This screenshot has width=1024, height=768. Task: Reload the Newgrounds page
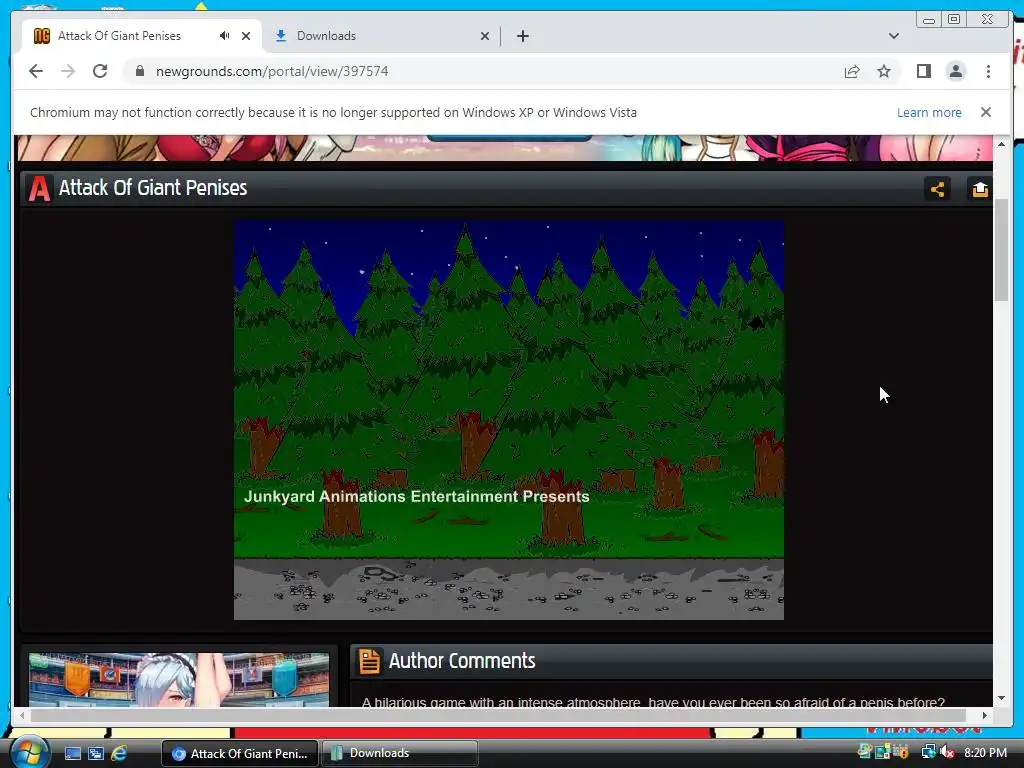click(x=100, y=71)
